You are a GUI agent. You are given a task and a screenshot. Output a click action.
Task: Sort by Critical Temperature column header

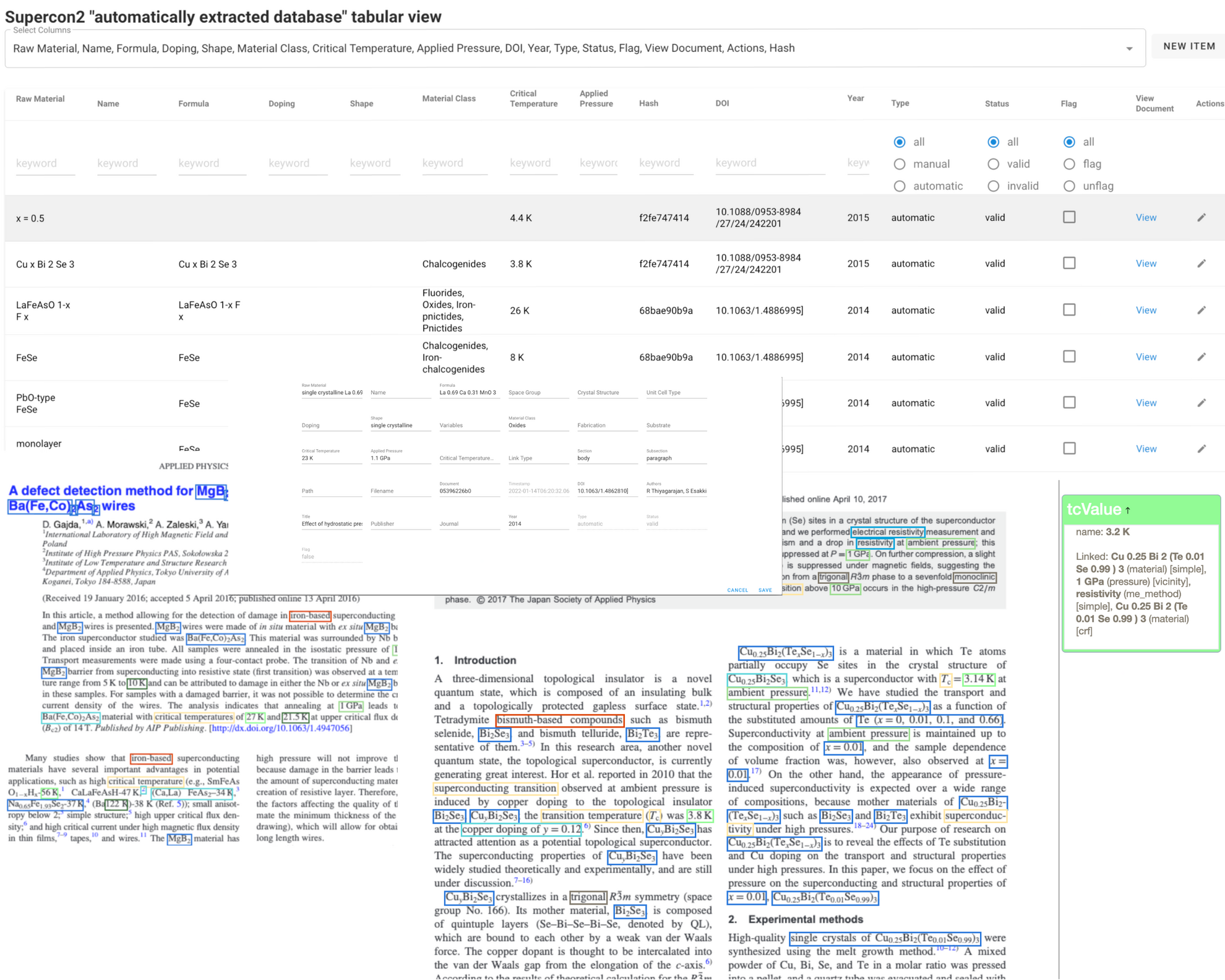533,98
